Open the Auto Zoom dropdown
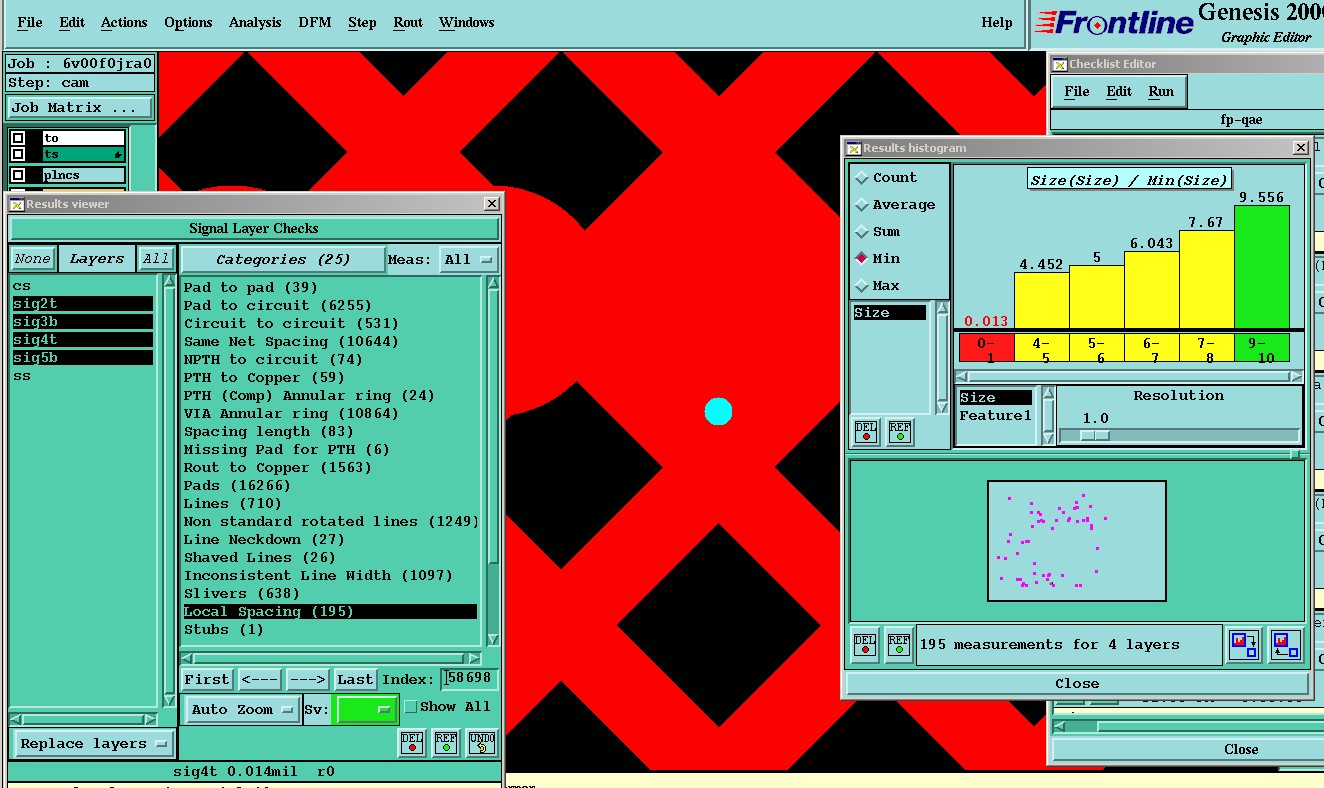Screen dimensions: 1324x788 pos(242,709)
